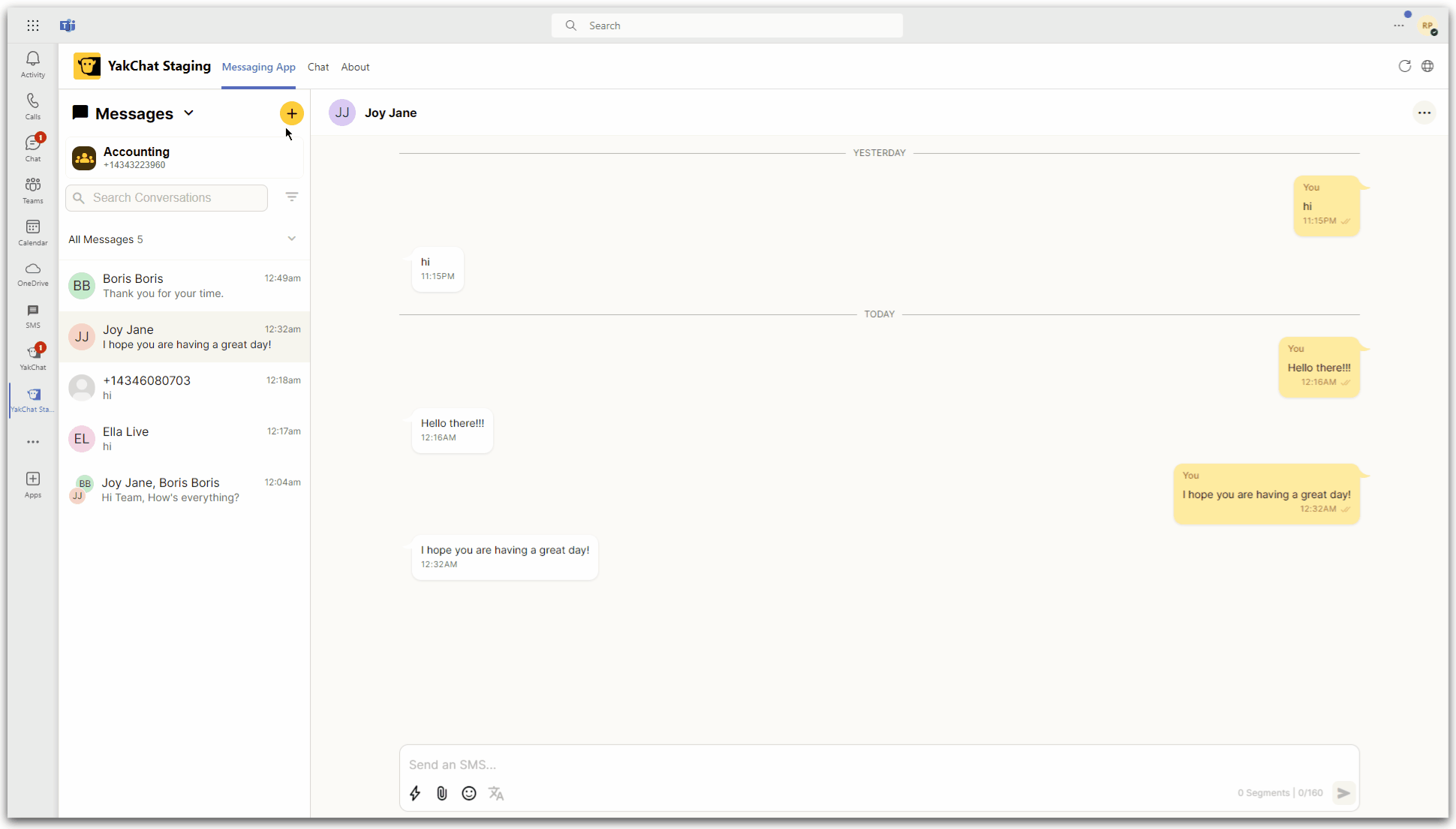Open Boris Boris conversation
This screenshot has height=829, width=1456.
185,286
